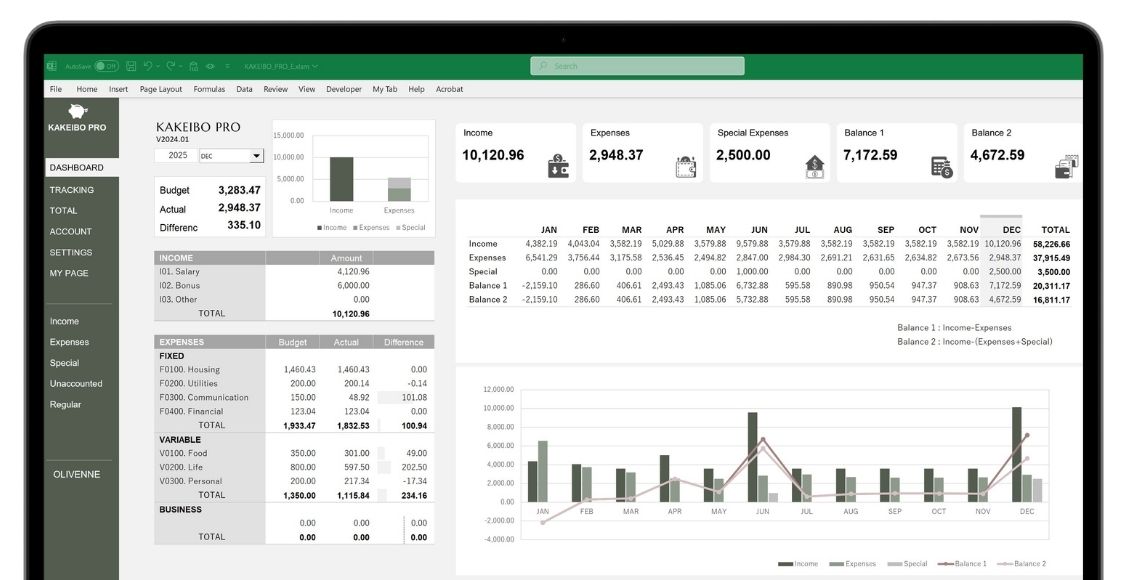Click the Special Expenses house icon

(x=814, y=167)
